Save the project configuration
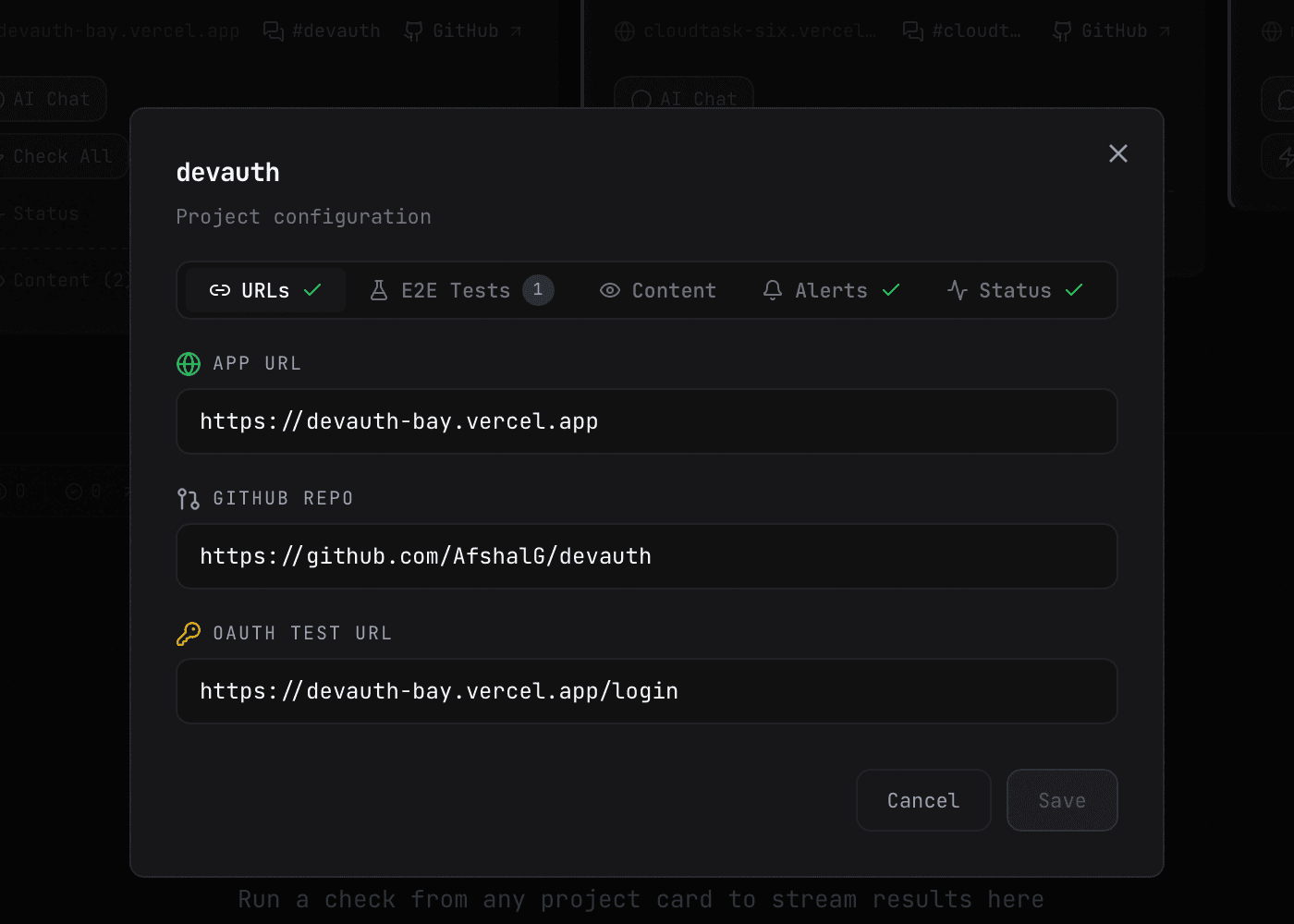Screen dimensions: 1294x924 pos(1062,800)
